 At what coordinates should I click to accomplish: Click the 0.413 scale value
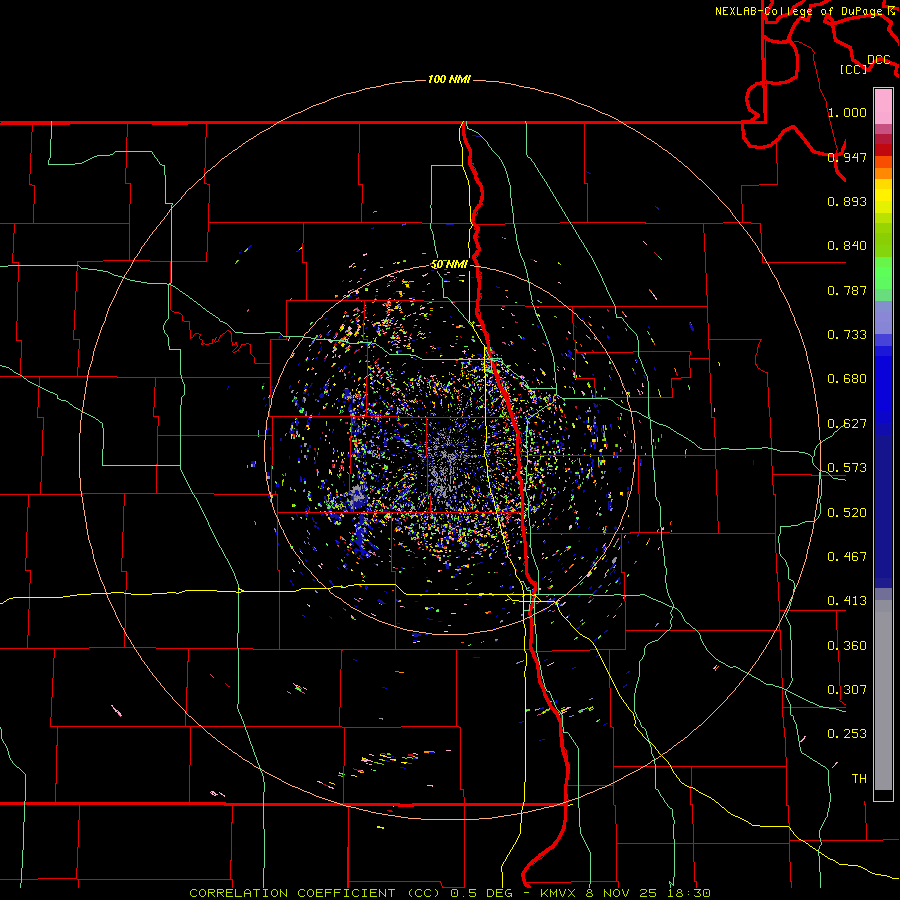847,600
